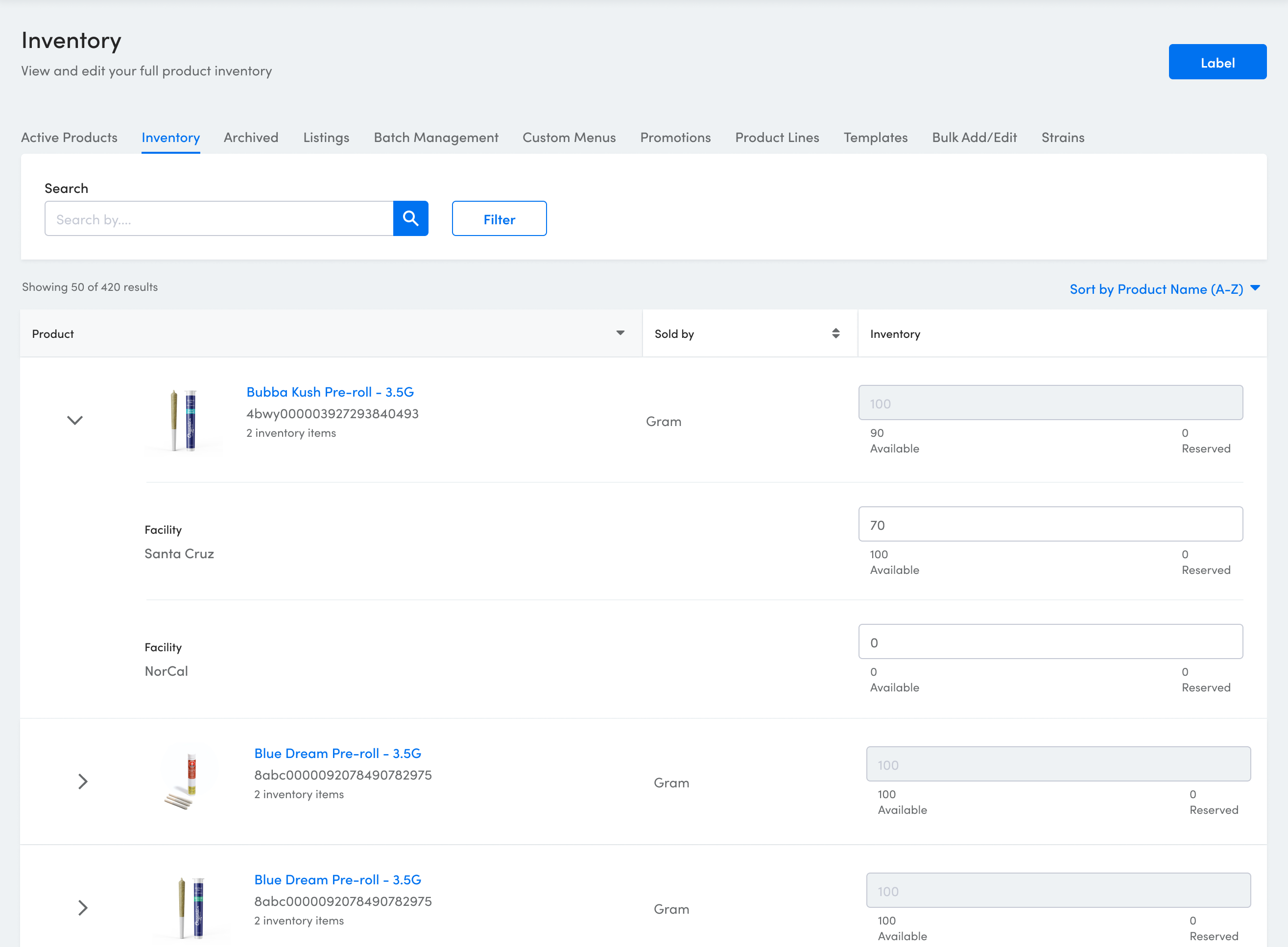Click the search magnifier icon button
The height and width of the screenshot is (947, 1288).
pos(410,218)
